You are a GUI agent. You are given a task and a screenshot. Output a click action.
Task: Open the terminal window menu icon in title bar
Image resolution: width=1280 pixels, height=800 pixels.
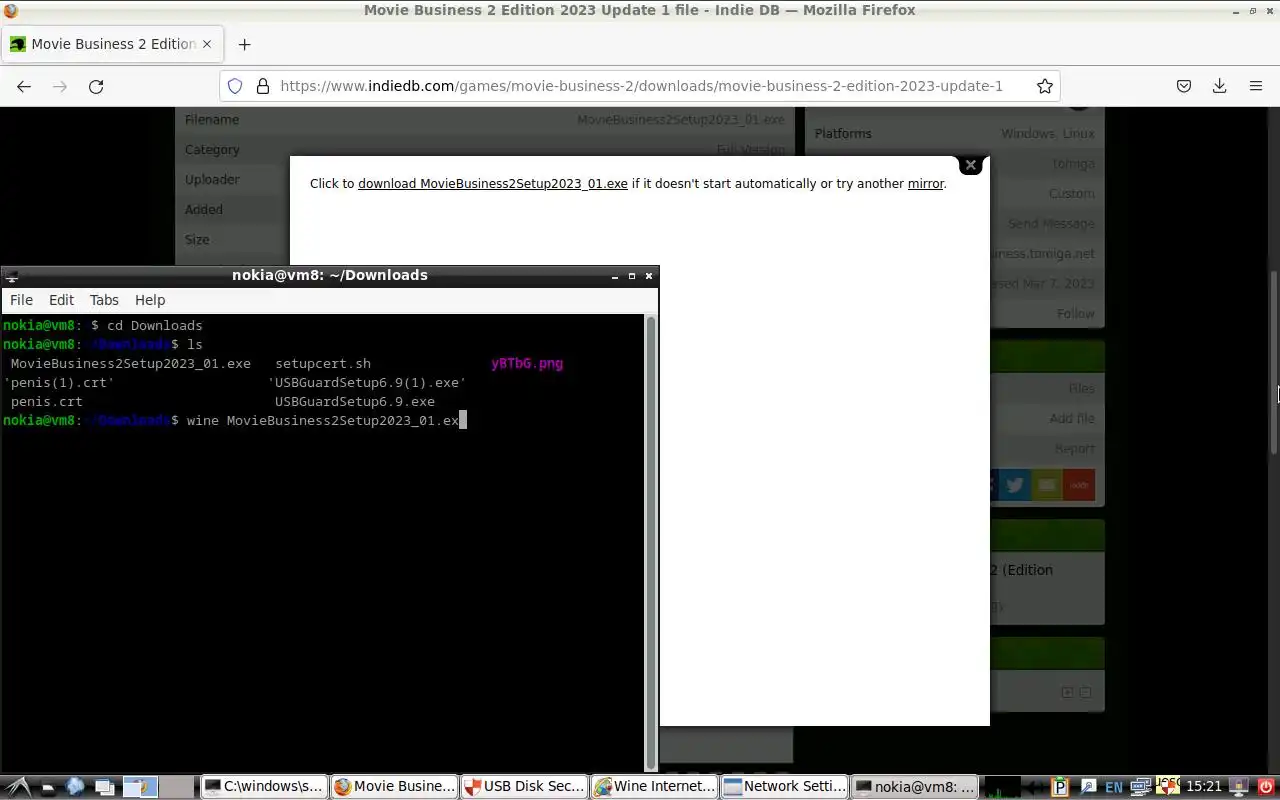coord(10,276)
